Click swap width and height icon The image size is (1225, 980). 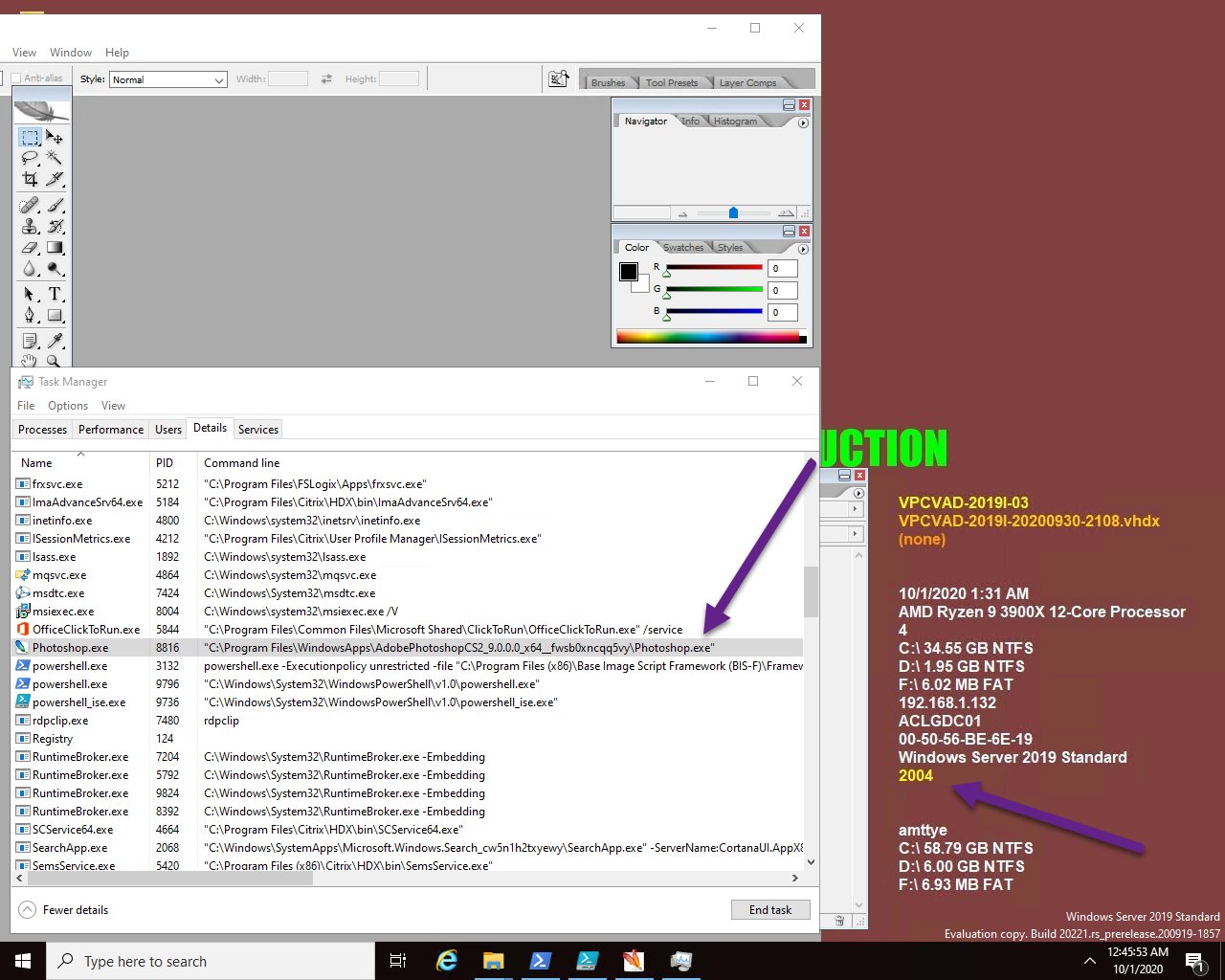click(326, 78)
